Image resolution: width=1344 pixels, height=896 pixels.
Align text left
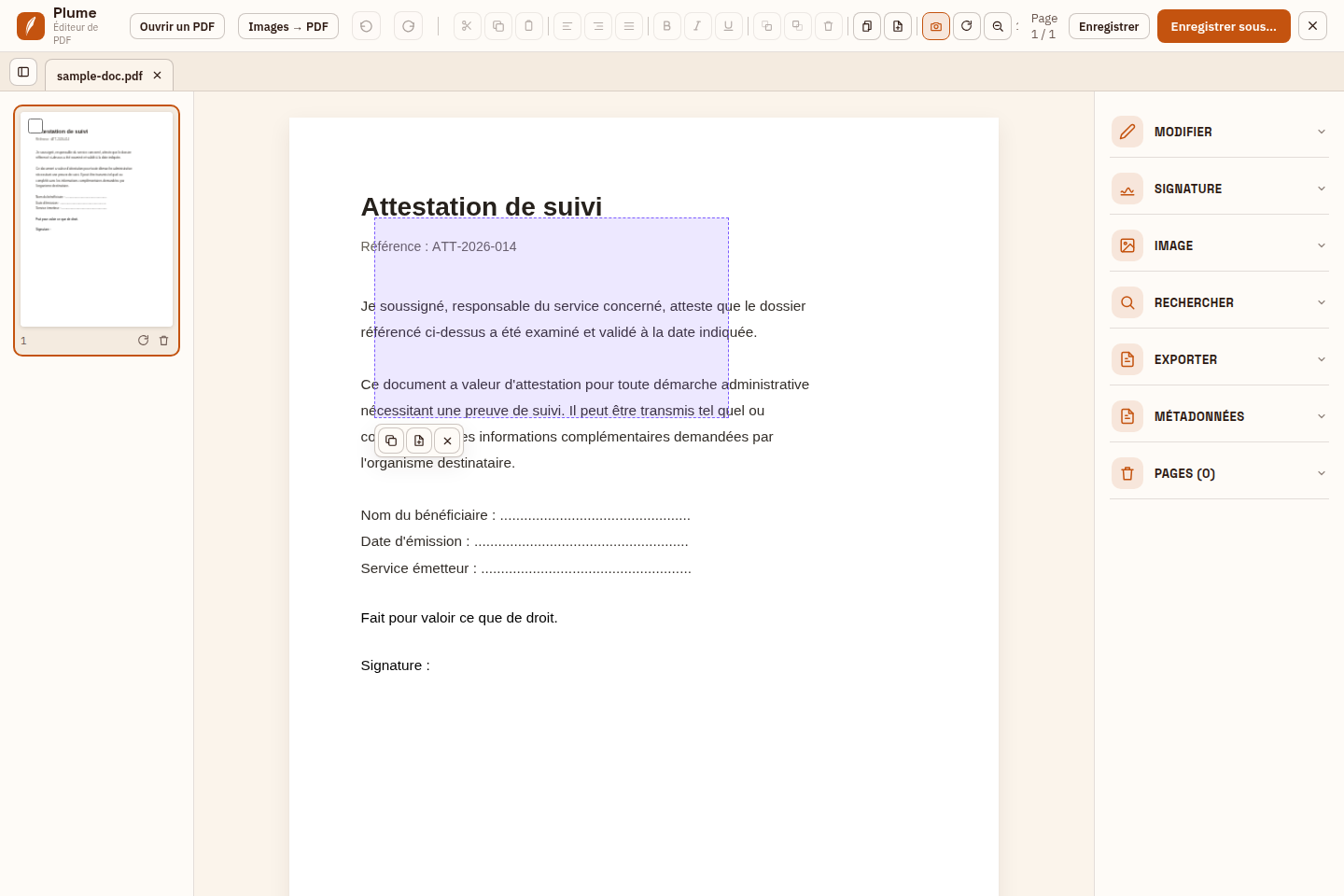(567, 26)
